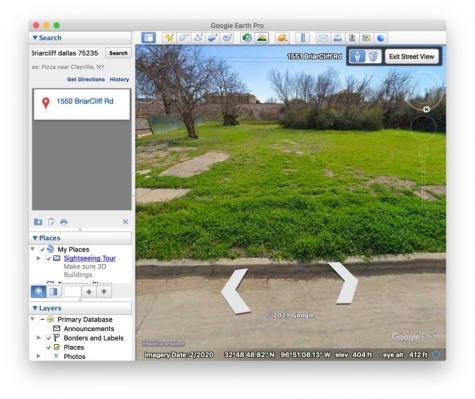Move selected place down arrow

104,292
